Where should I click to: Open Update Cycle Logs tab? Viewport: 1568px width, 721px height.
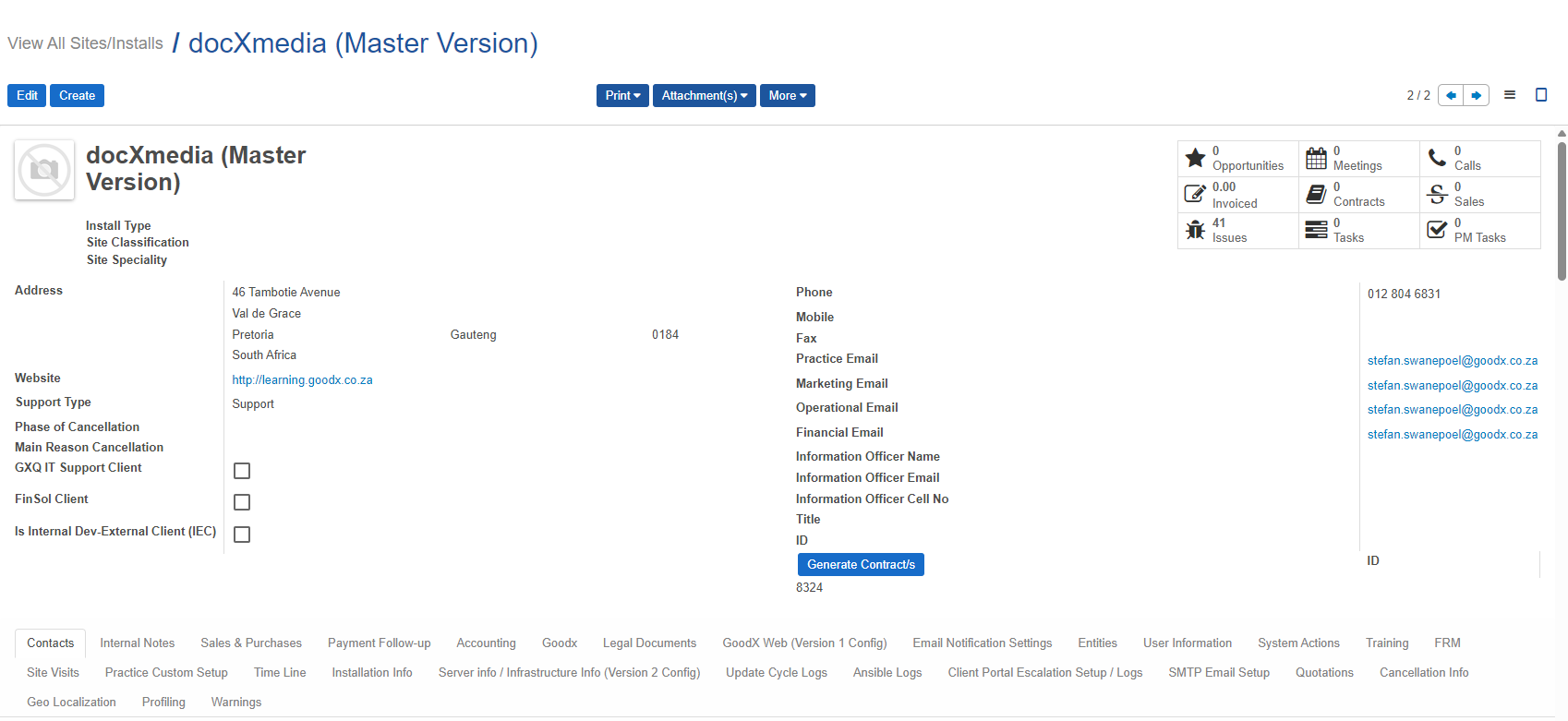point(777,673)
